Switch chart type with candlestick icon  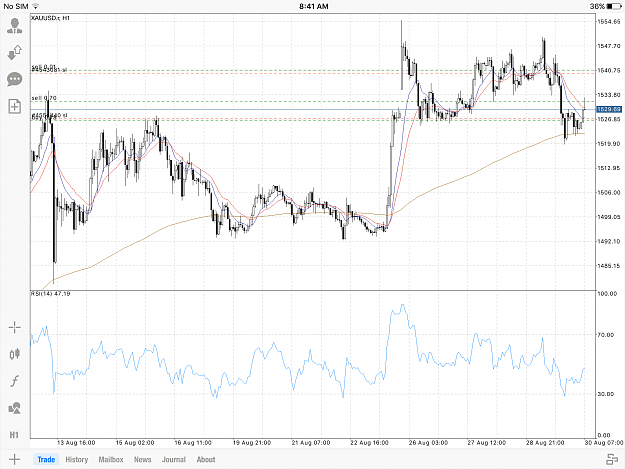15,354
